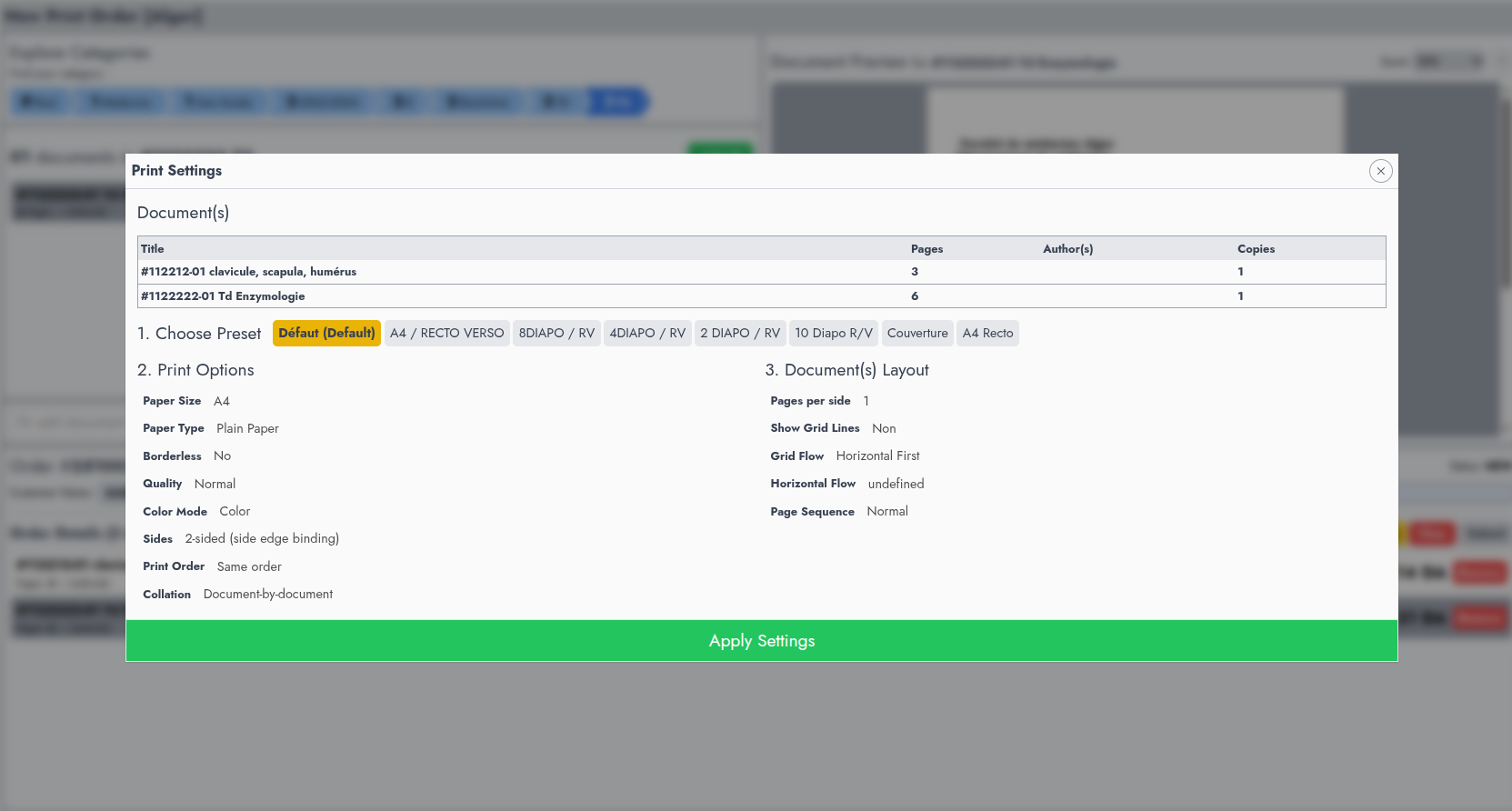Screen dimensions: 1512x811
Task: Click the pages count '3' for clavicule row
Action: pos(915,272)
